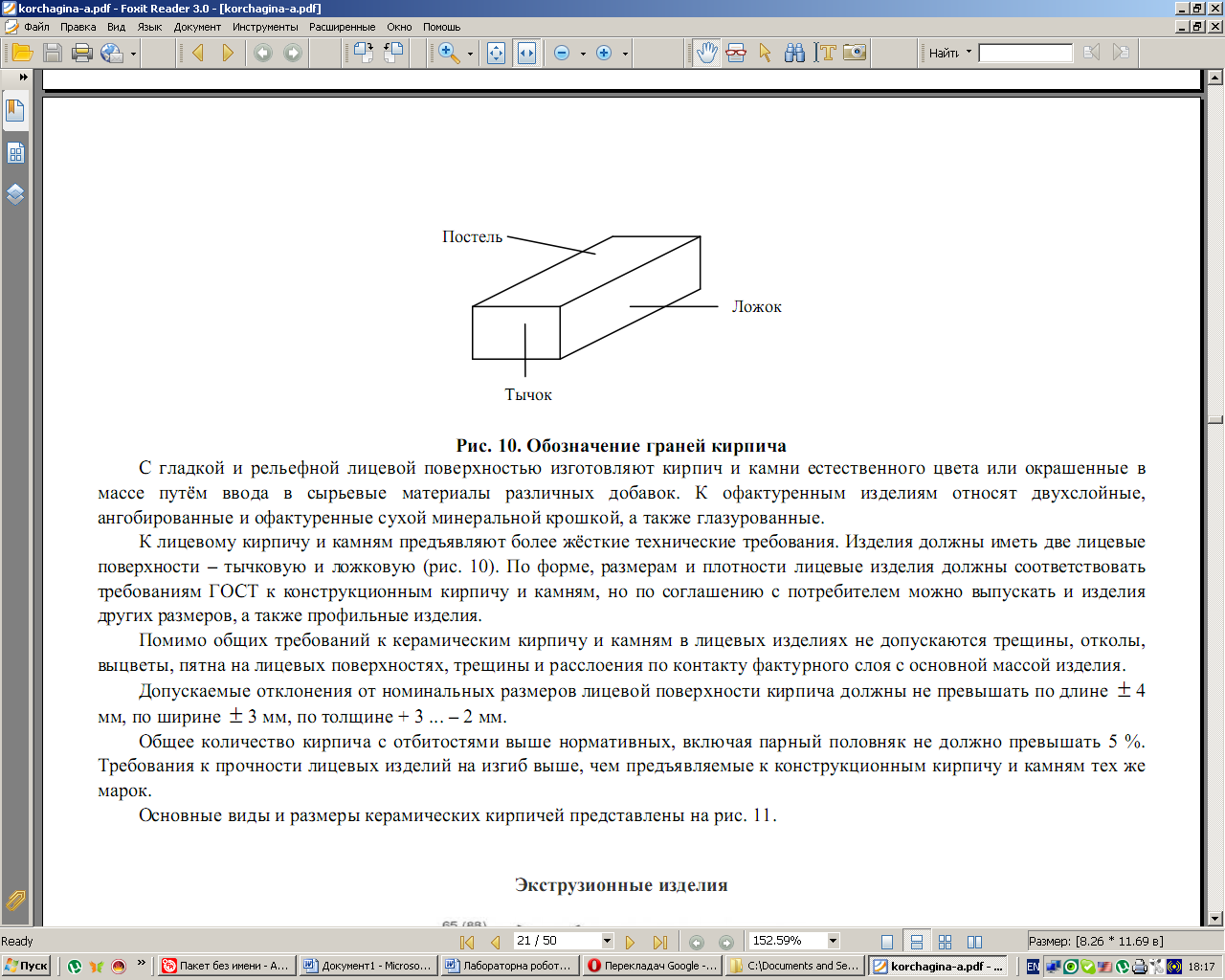Open the Инструменты menu

click(x=265, y=27)
